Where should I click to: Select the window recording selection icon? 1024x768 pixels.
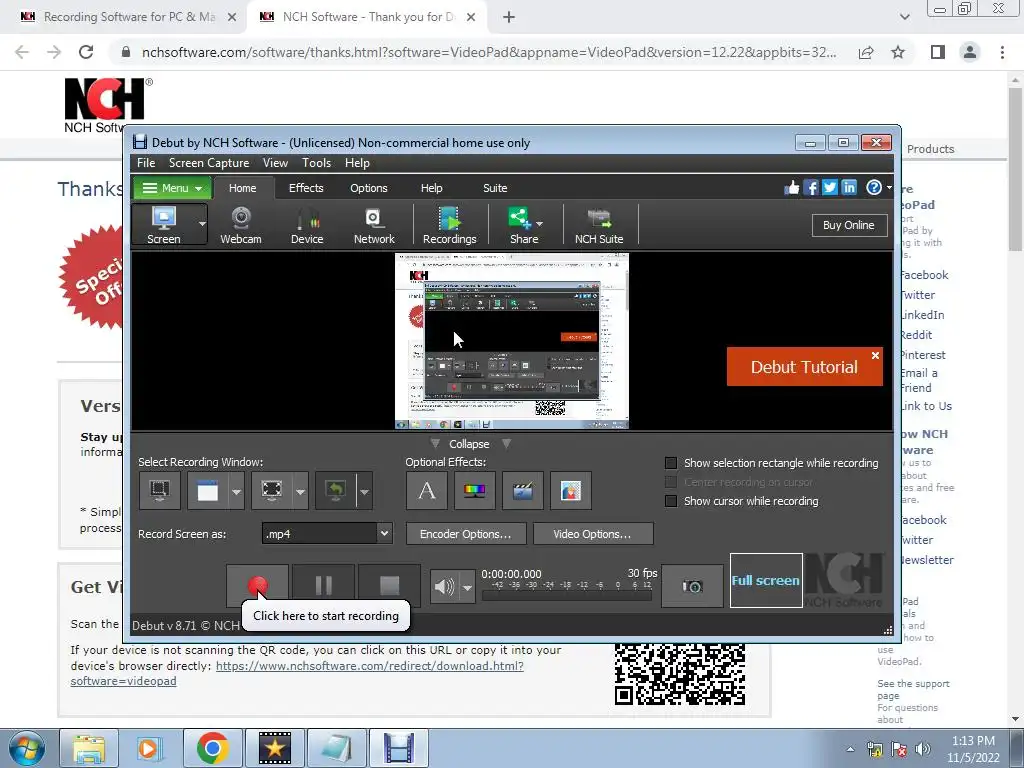pyautogui.click(x=208, y=490)
